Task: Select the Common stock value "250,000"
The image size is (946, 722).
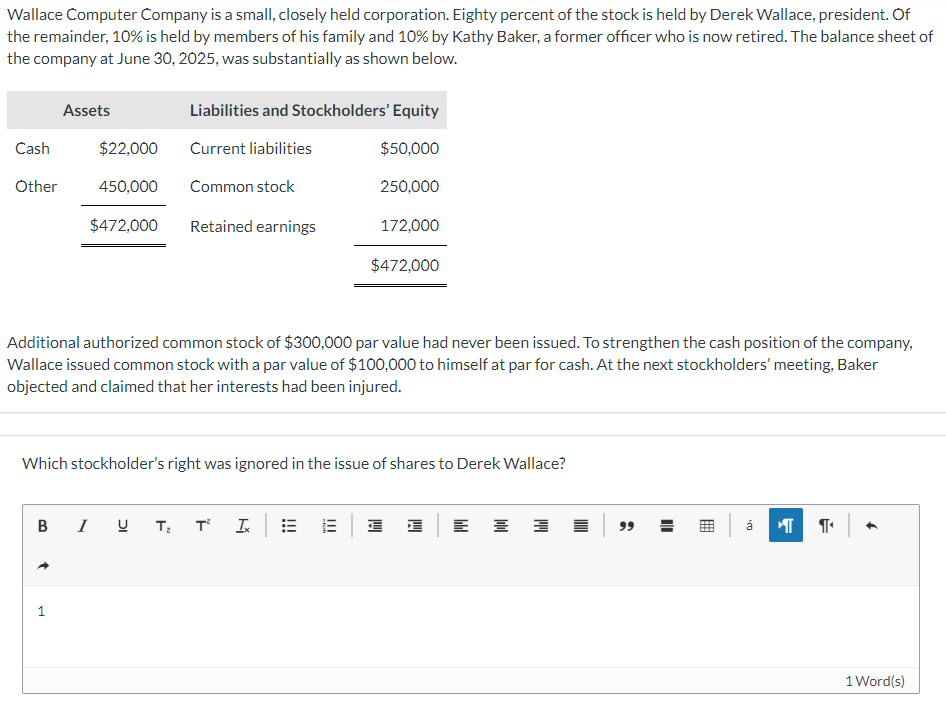Action: pyautogui.click(x=410, y=186)
